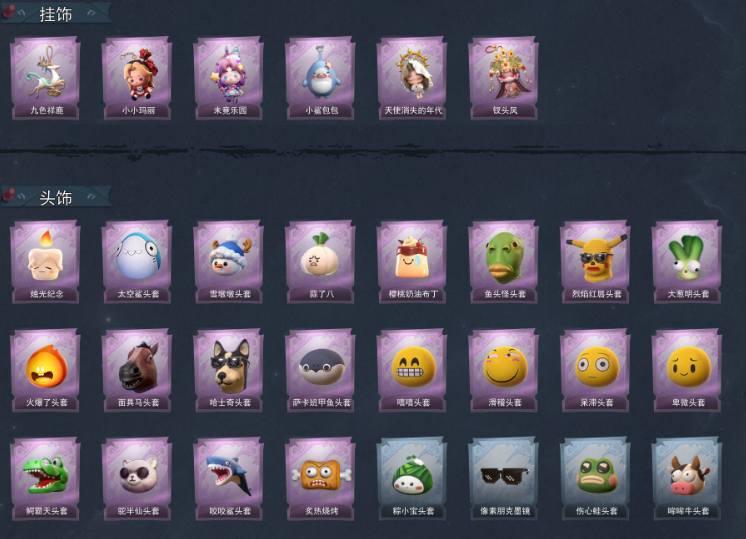The image size is (746, 539).
Task: Select the brown horse mask headgear
Action: coord(137,370)
